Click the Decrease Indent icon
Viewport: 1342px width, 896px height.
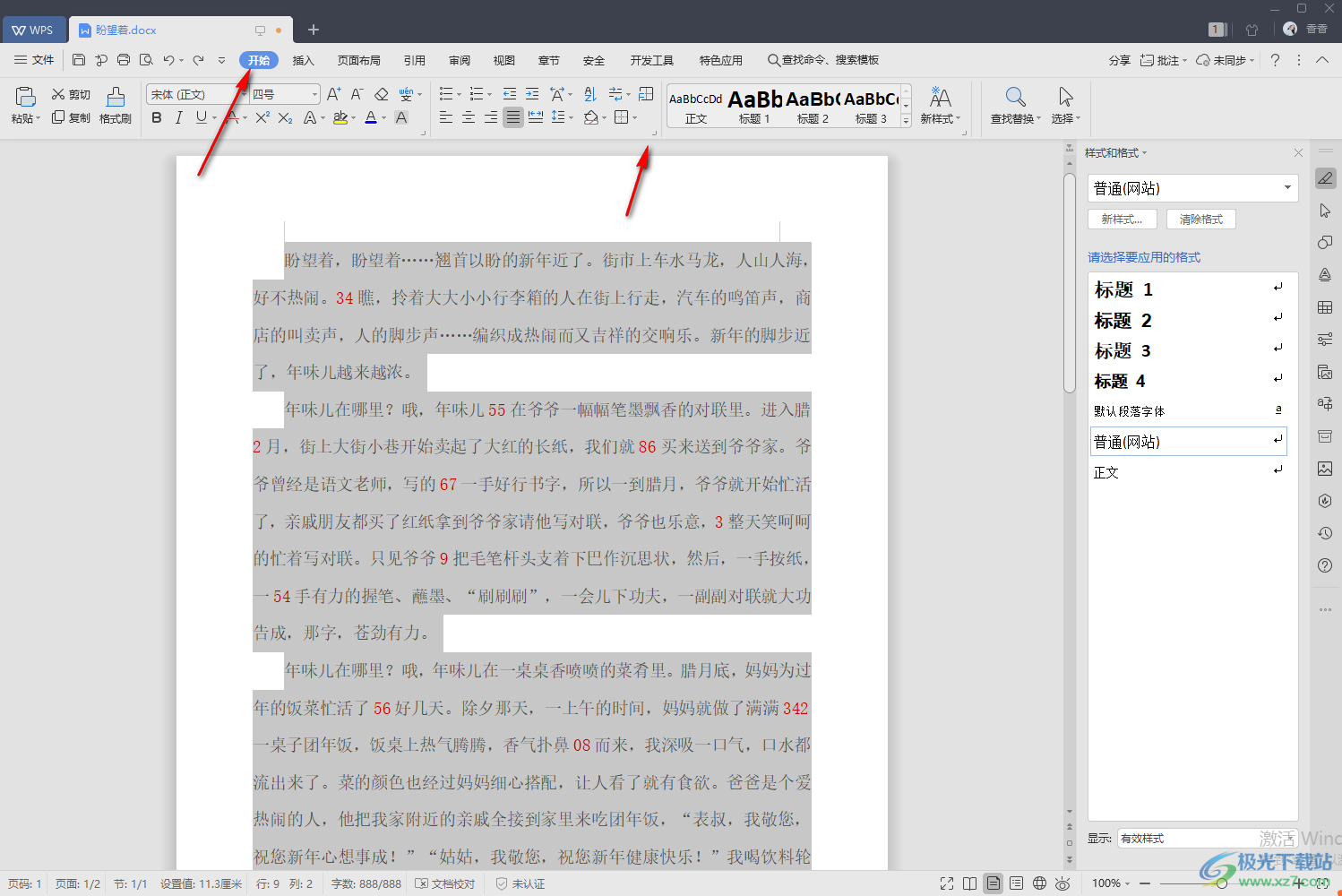(x=510, y=94)
